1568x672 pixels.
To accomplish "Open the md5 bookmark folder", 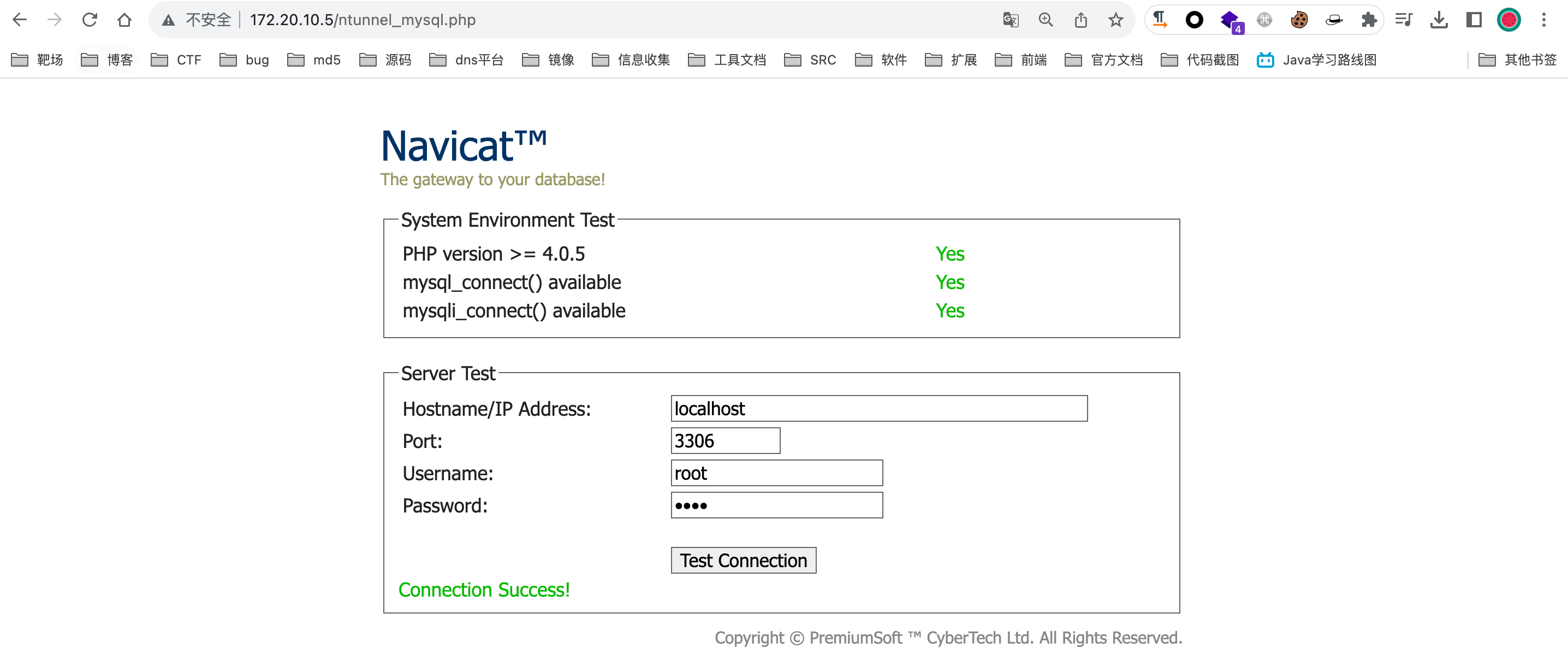I will coord(314,60).
